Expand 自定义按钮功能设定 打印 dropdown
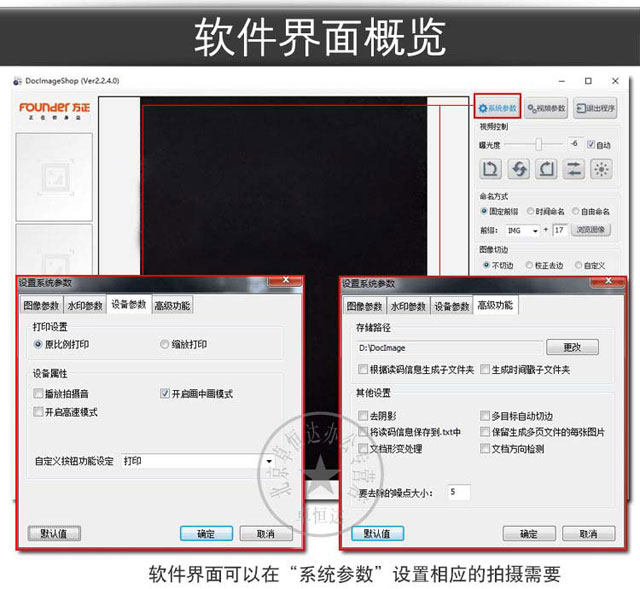The width and height of the screenshot is (640, 589). tap(198, 461)
